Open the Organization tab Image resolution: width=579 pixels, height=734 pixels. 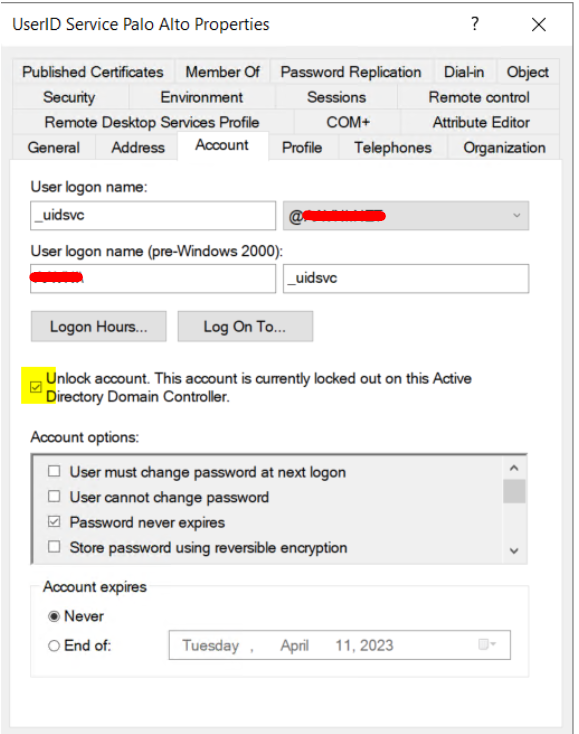point(505,147)
